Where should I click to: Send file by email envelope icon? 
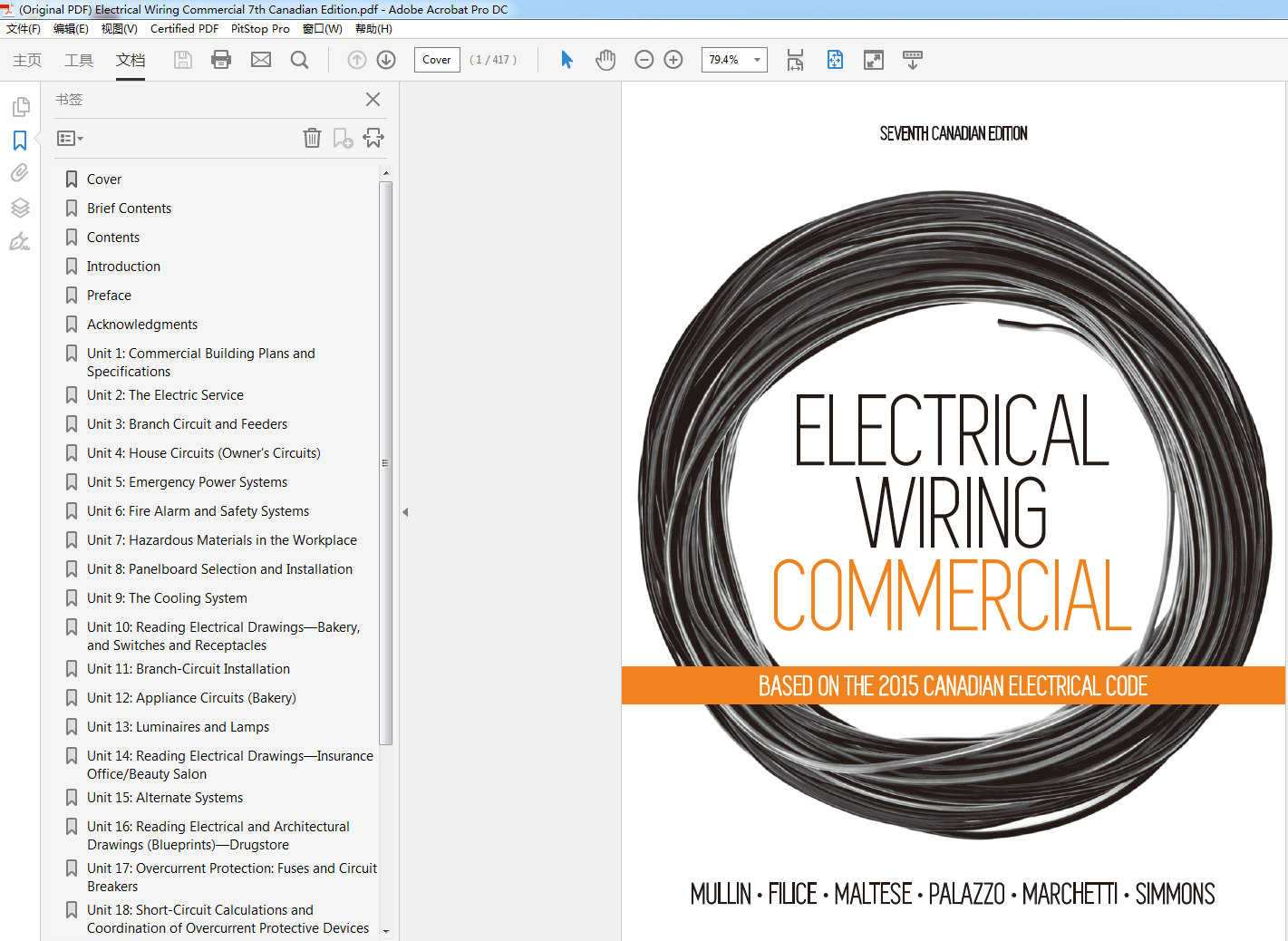pos(261,60)
